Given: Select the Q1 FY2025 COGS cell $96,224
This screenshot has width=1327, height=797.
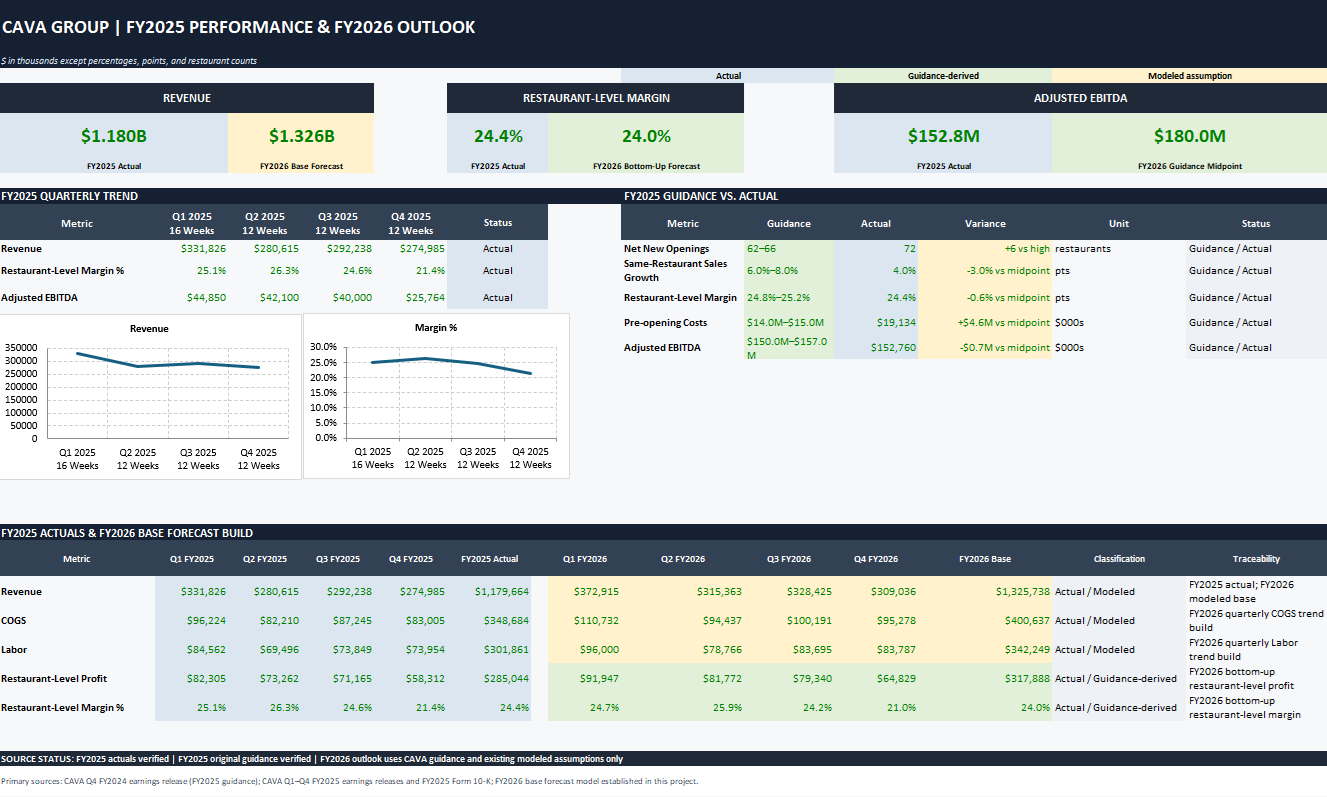Looking at the screenshot, I should pyautogui.click(x=192, y=620).
